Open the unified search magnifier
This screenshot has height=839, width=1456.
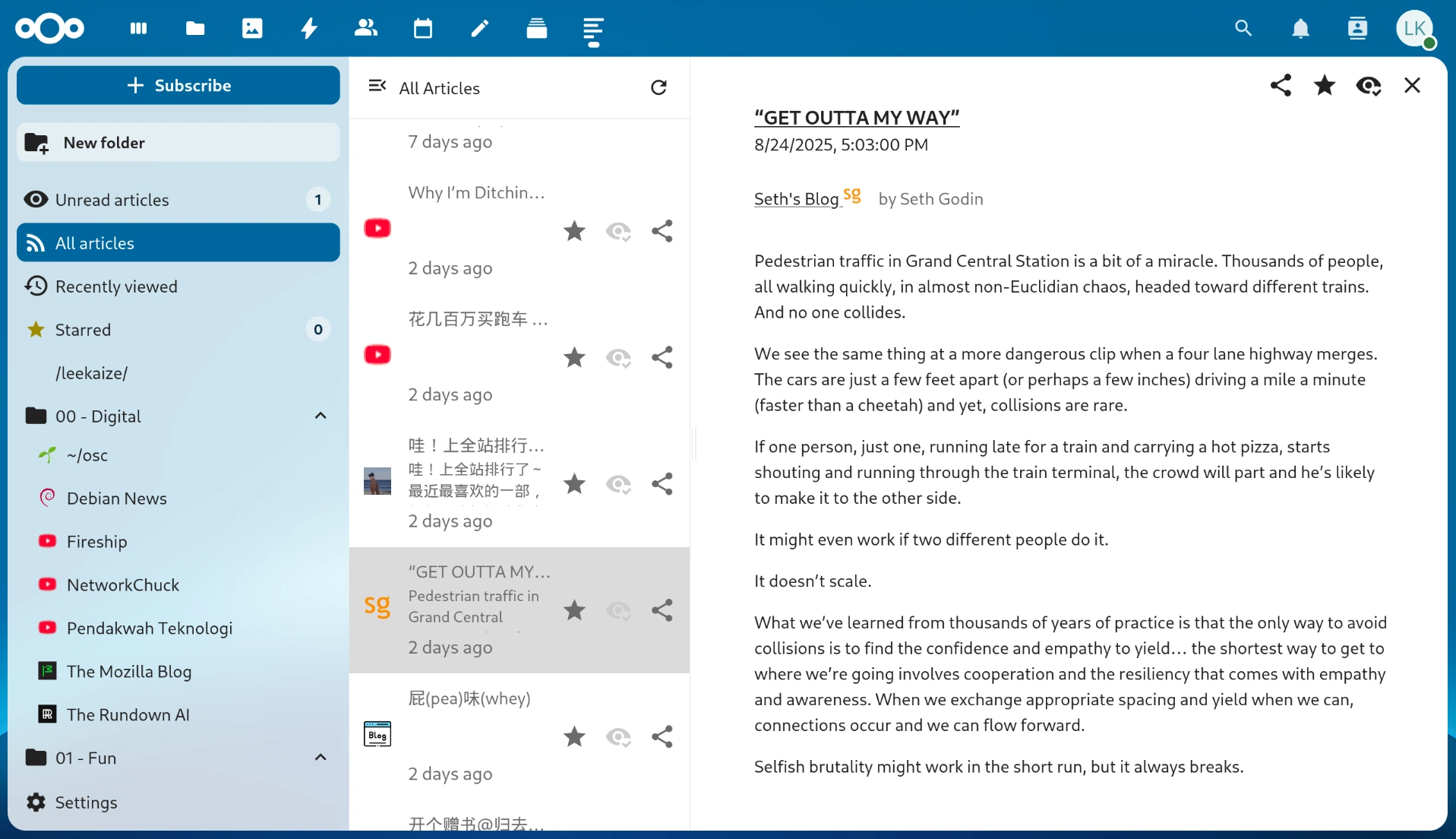pyautogui.click(x=1243, y=29)
